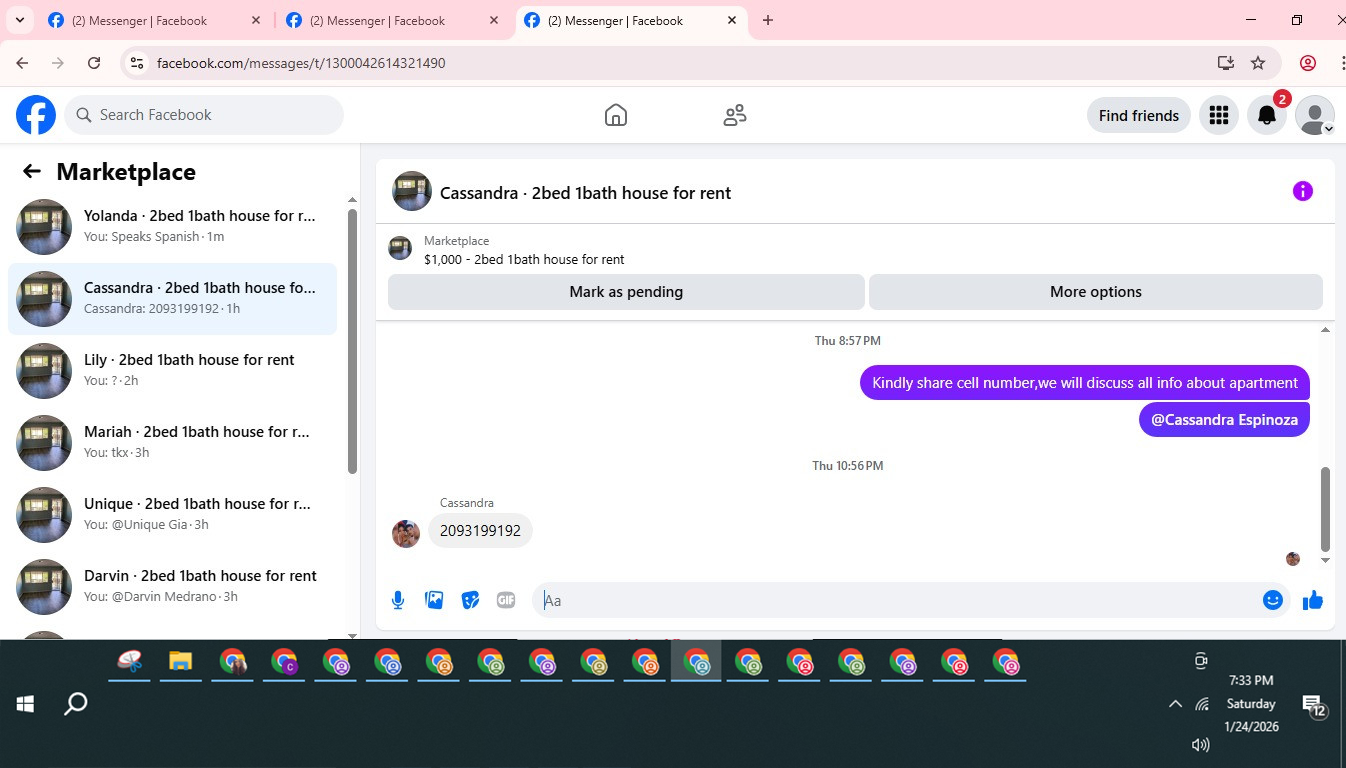Open Chrome profile icon
Image resolution: width=1346 pixels, height=768 pixels.
[1308, 63]
